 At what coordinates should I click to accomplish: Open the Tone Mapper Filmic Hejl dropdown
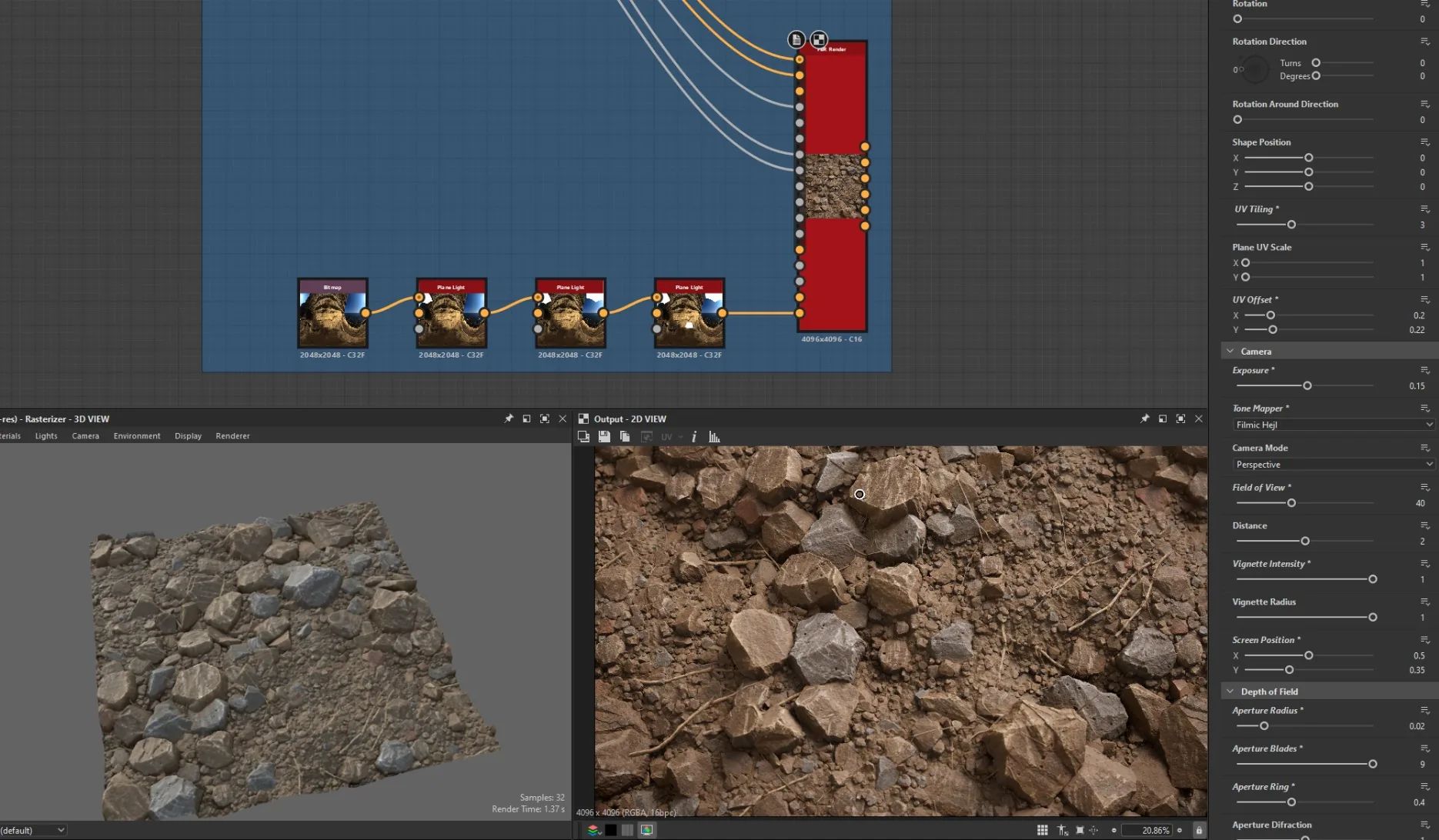[x=1333, y=425]
